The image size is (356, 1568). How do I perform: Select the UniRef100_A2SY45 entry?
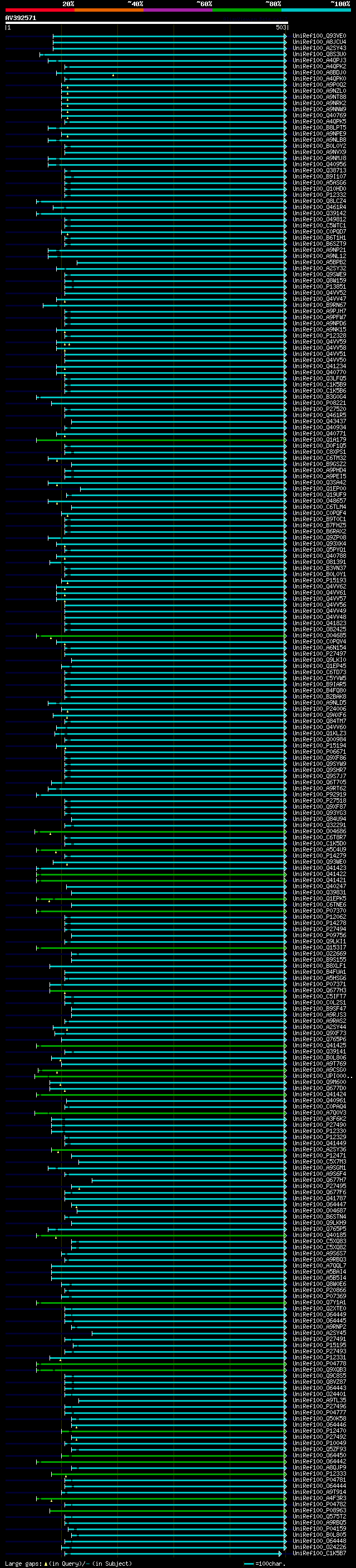tap(319, 1333)
